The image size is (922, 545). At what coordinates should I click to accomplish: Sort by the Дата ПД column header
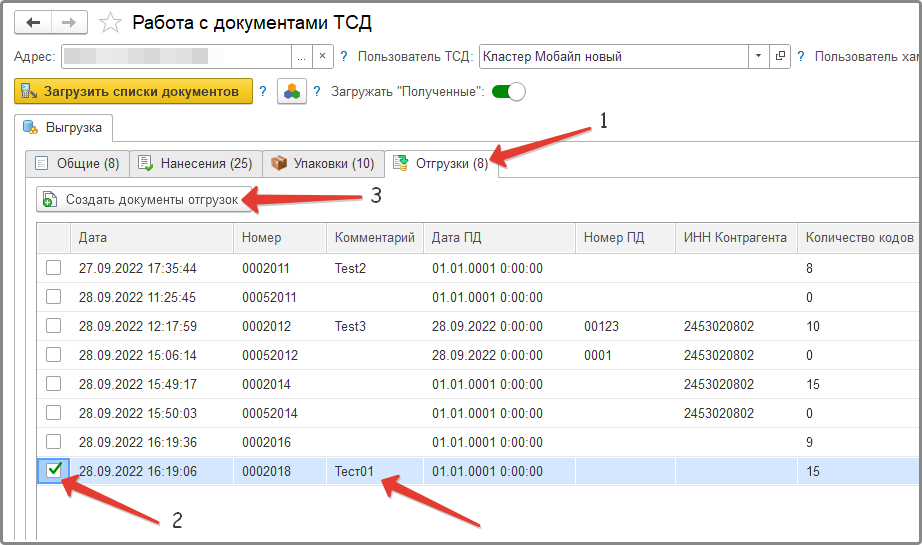click(x=499, y=238)
